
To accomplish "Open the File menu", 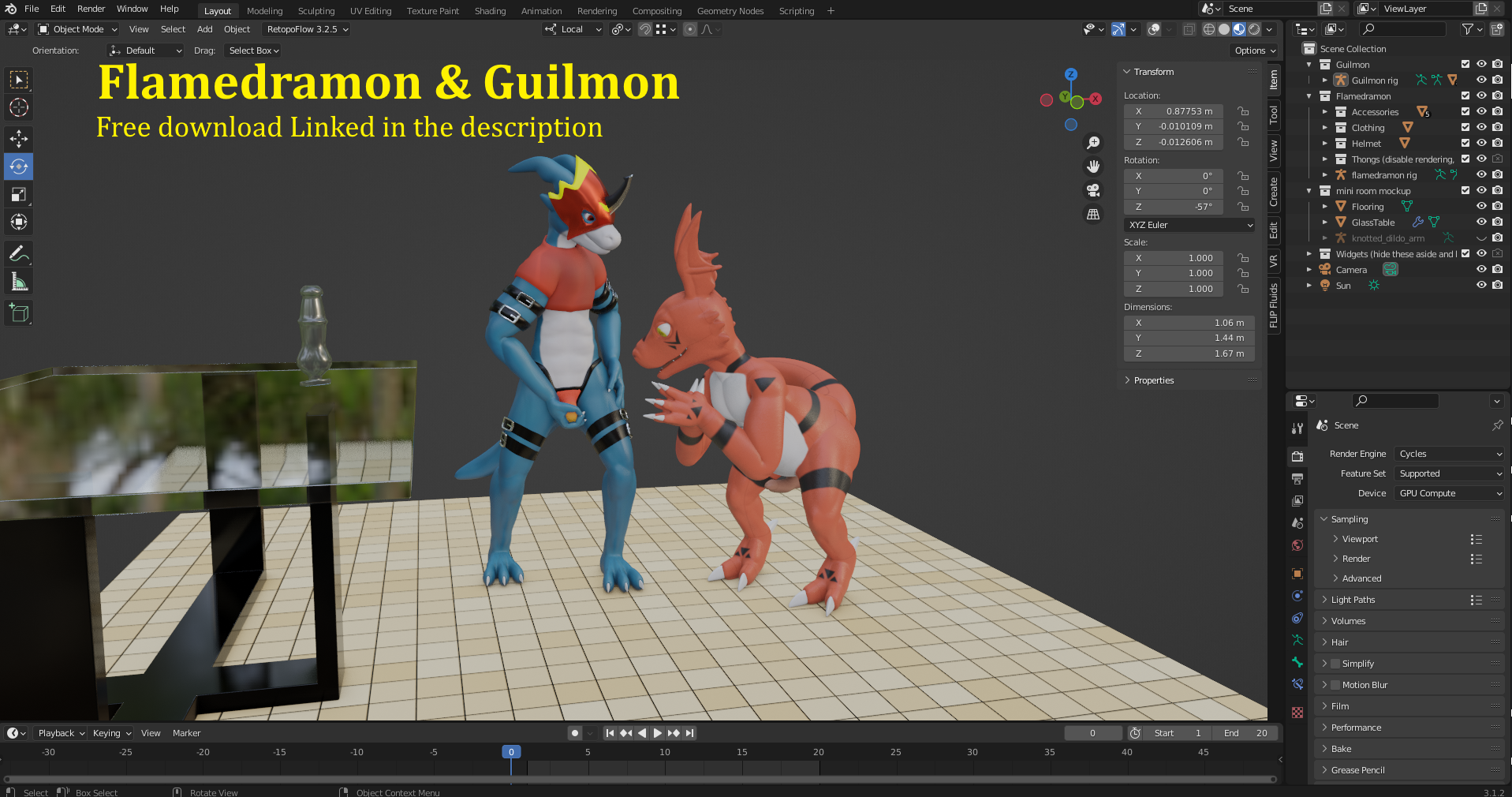I will 32,9.
